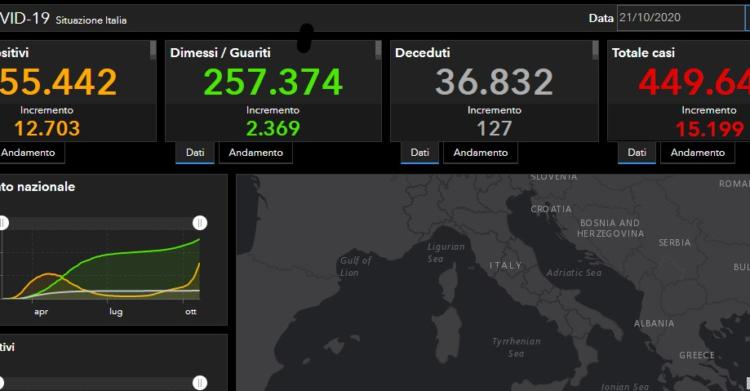Click the CROATIA label on the map
The image size is (750, 391).
[551, 209]
